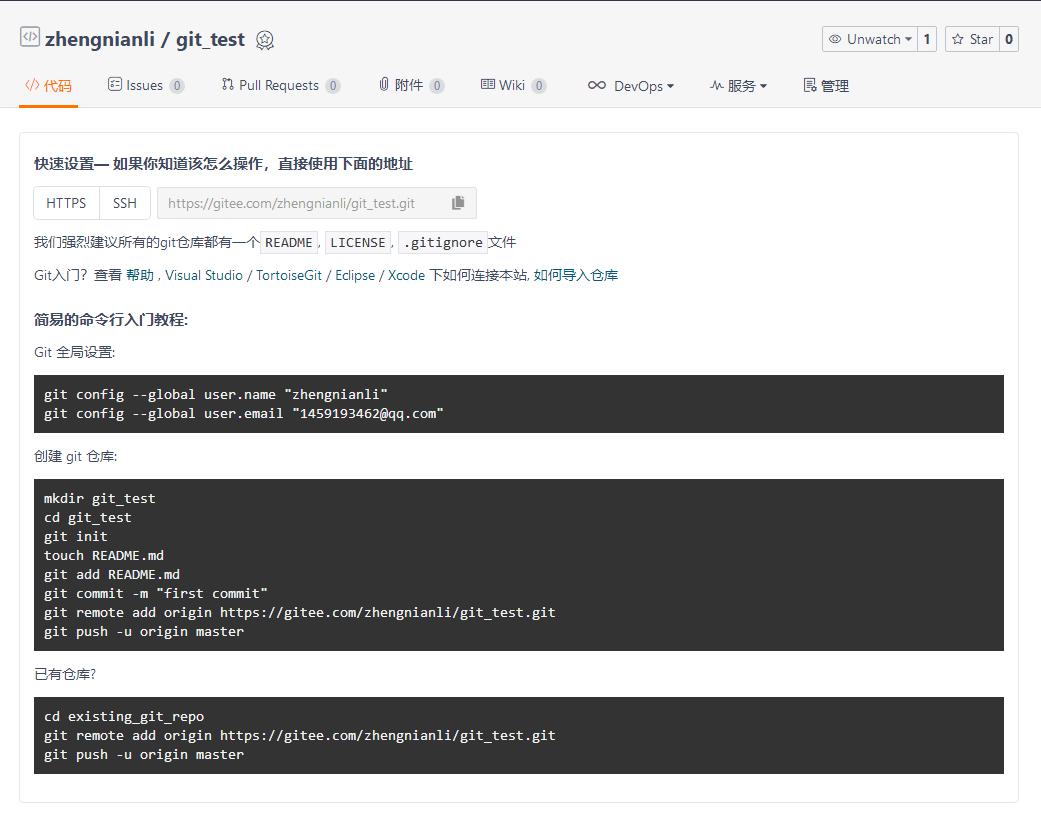Click the 'git commit -m' command line
1041x814 pixels.
click(155, 594)
